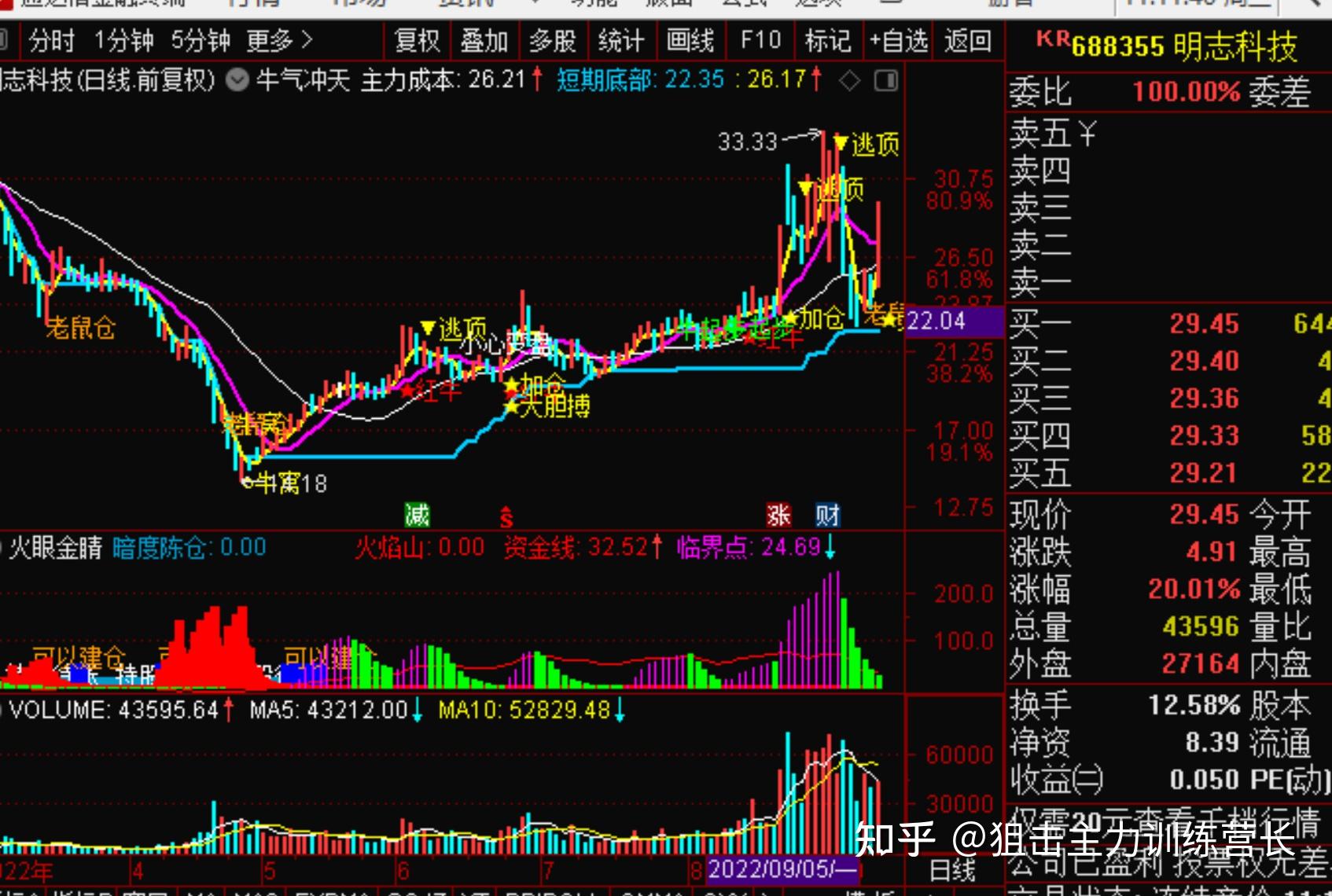Viewport: 1332px width, 896px height.
Task: Open F10 company info
Action: (761, 41)
